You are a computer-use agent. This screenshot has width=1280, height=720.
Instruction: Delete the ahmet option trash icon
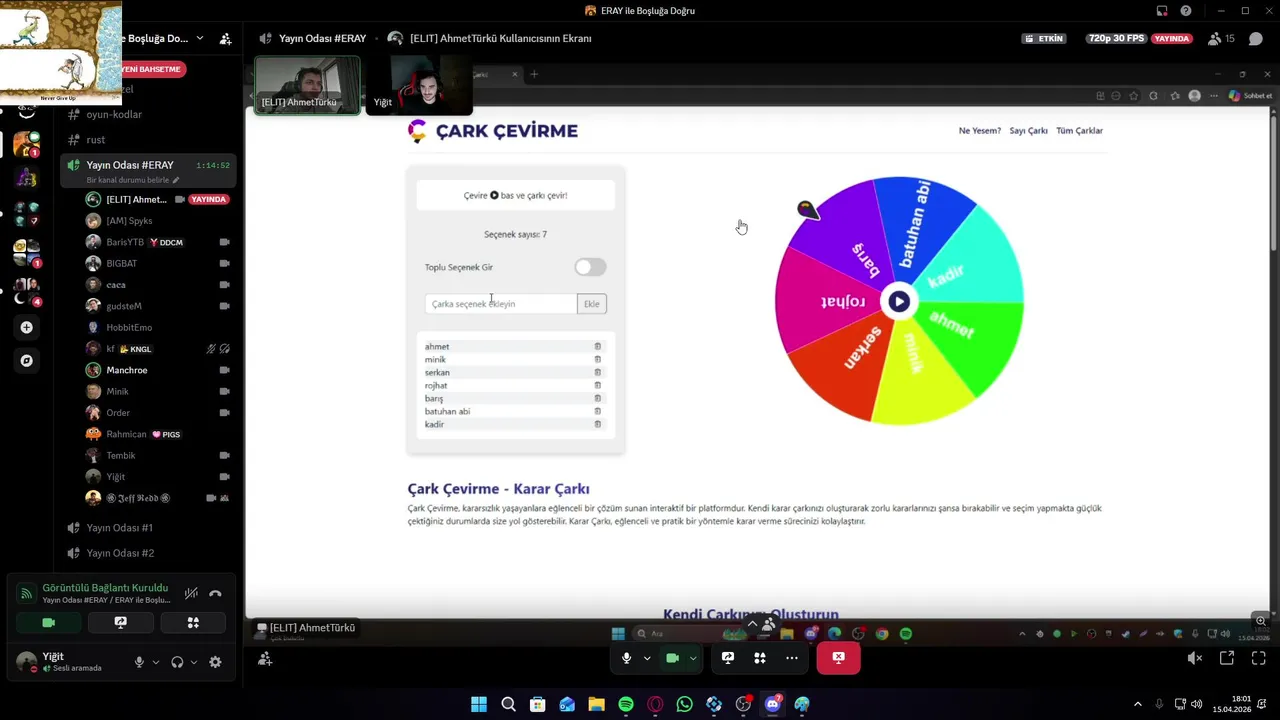click(598, 347)
